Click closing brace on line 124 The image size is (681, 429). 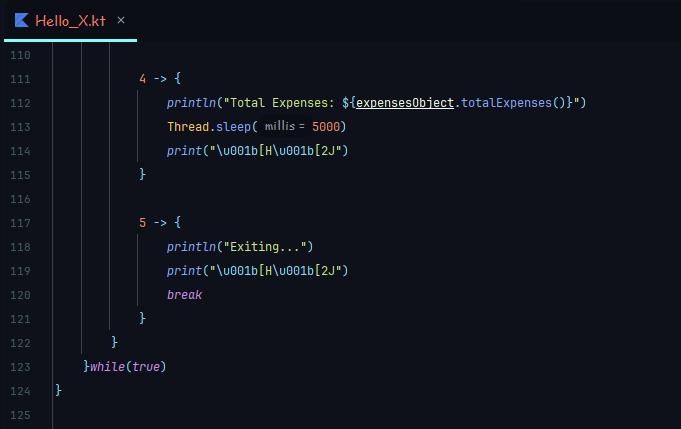(x=59, y=390)
